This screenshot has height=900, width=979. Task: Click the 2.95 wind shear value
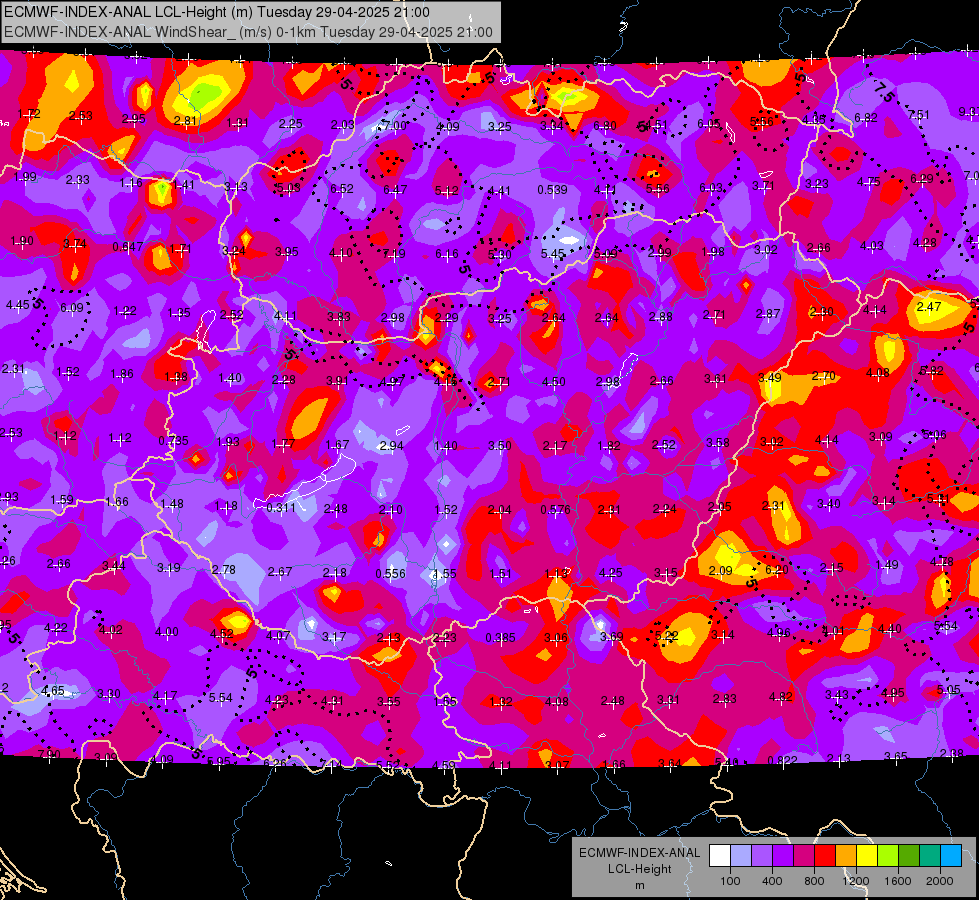[x=134, y=119]
